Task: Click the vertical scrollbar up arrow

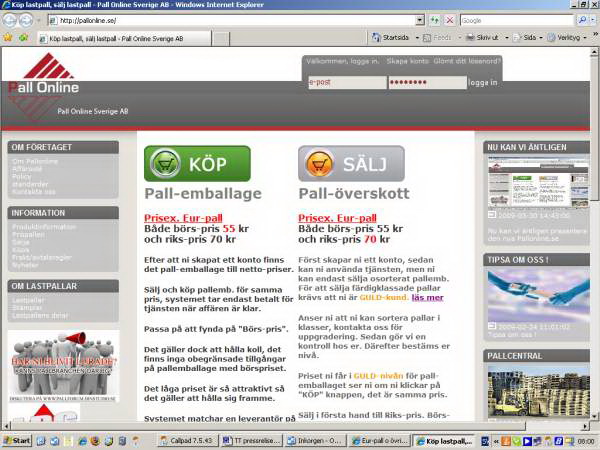Action: (x=594, y=52)
